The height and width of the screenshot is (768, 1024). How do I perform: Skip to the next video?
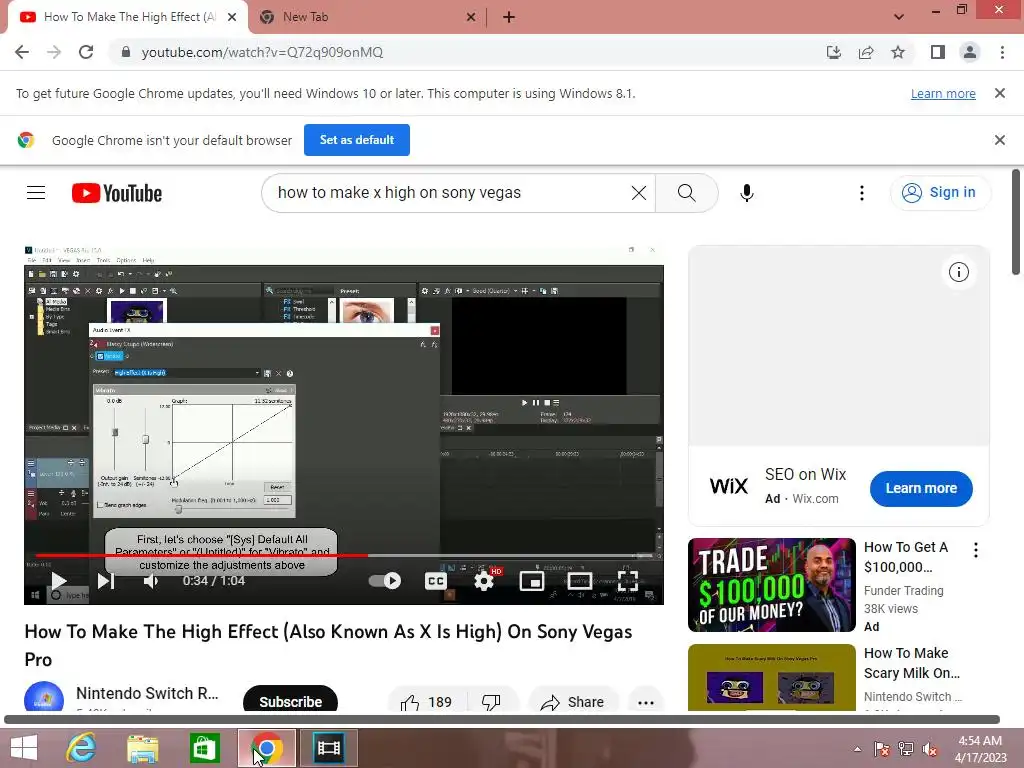tap(106, 581)
